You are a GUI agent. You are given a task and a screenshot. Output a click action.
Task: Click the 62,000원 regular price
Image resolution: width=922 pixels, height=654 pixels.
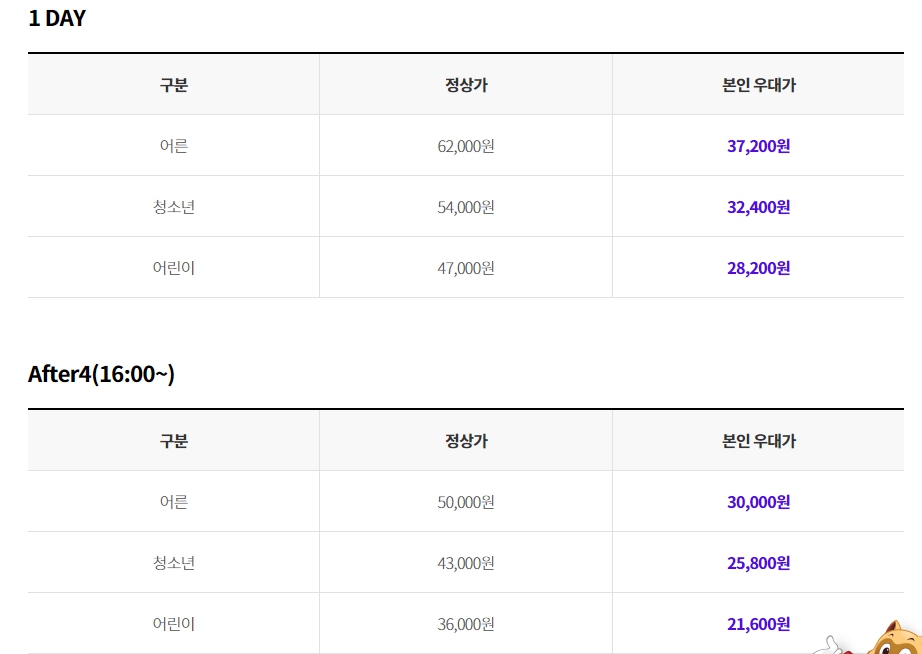(466, 146)
